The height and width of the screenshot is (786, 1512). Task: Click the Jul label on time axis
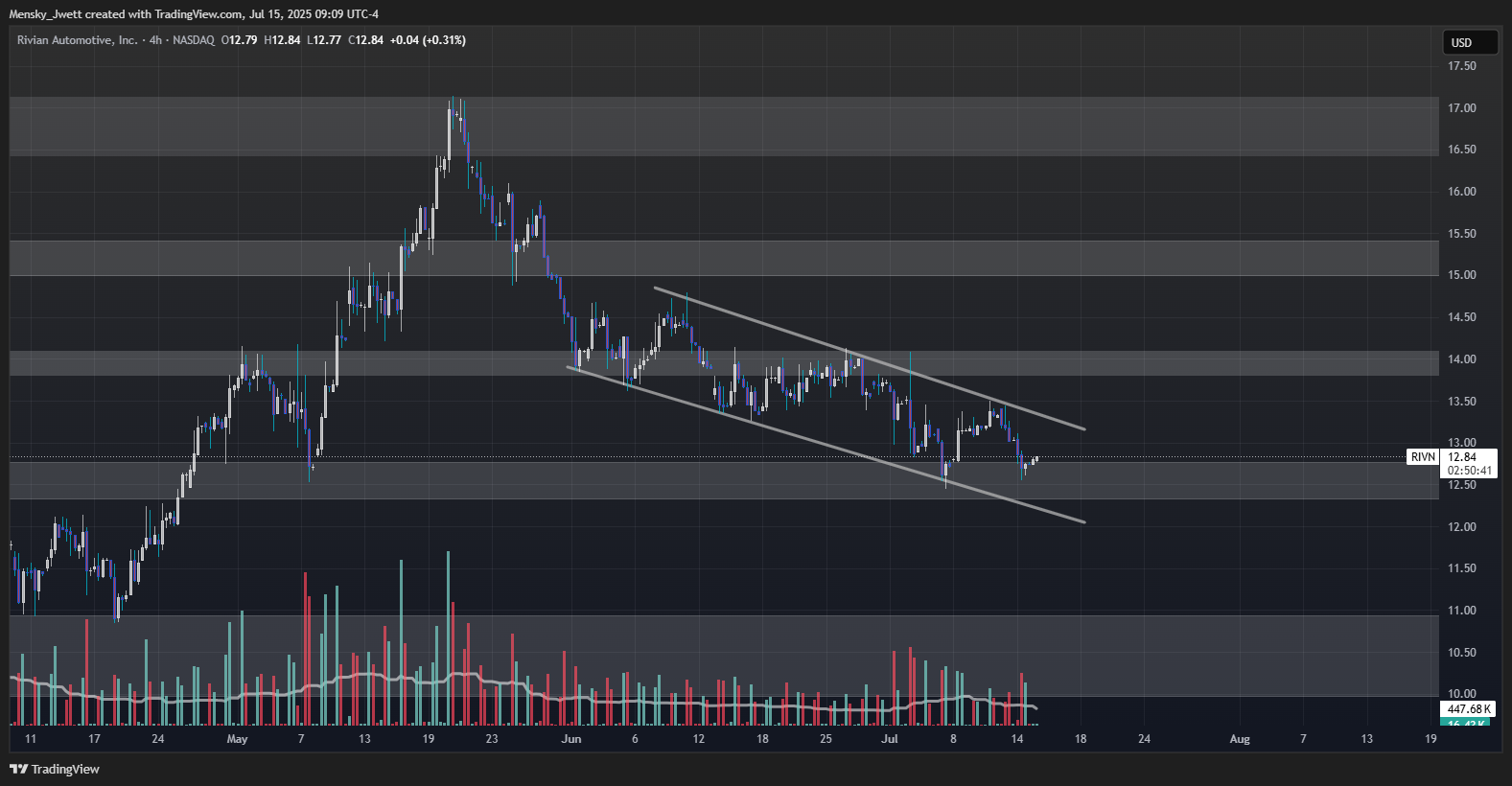(890, 739)
